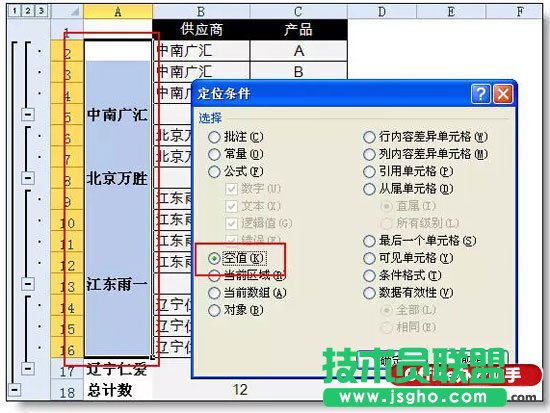The width and height of the screenshot is (550, 413).
Task: Select column D header
Action: tap(382, 12)
